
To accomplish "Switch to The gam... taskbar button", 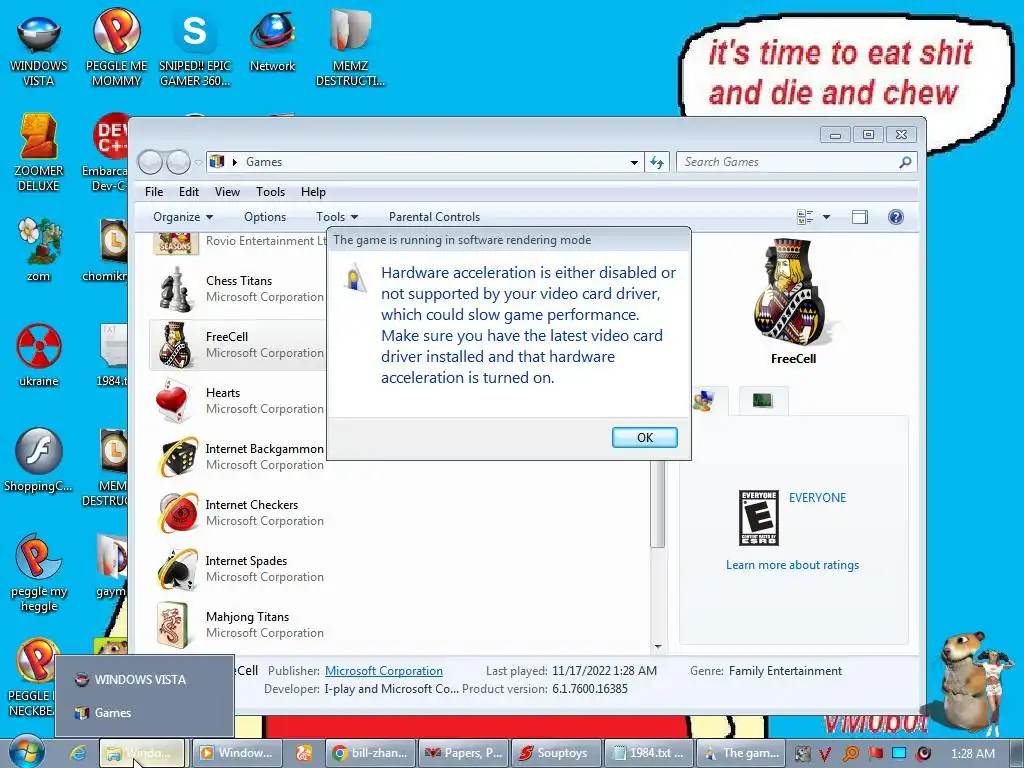I will (x=741, y=753).
